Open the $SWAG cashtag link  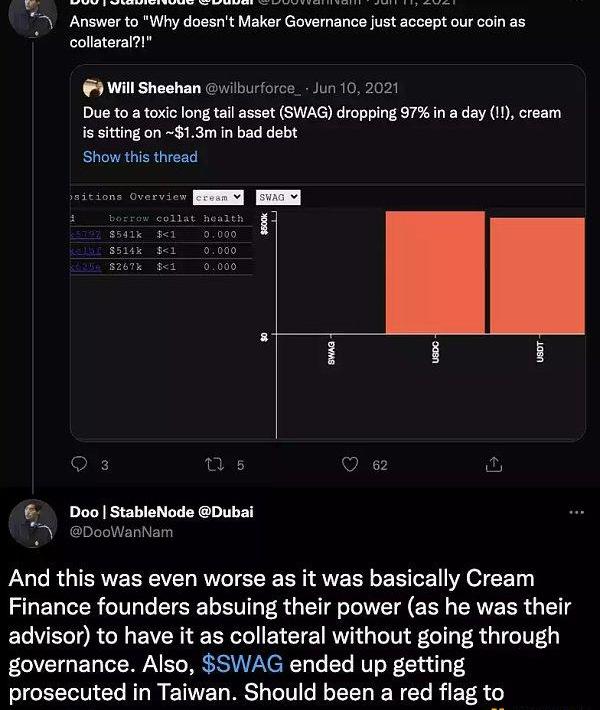coord(242,664)
